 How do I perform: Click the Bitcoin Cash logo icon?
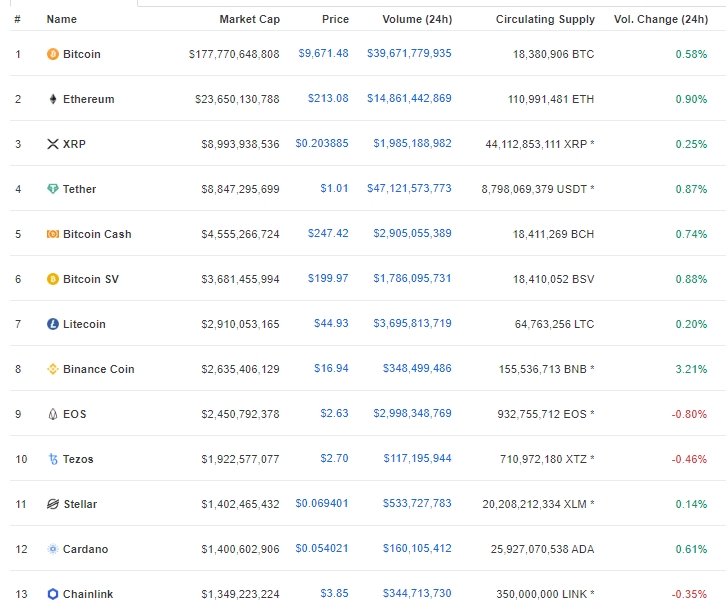click(x=53, y=234)
